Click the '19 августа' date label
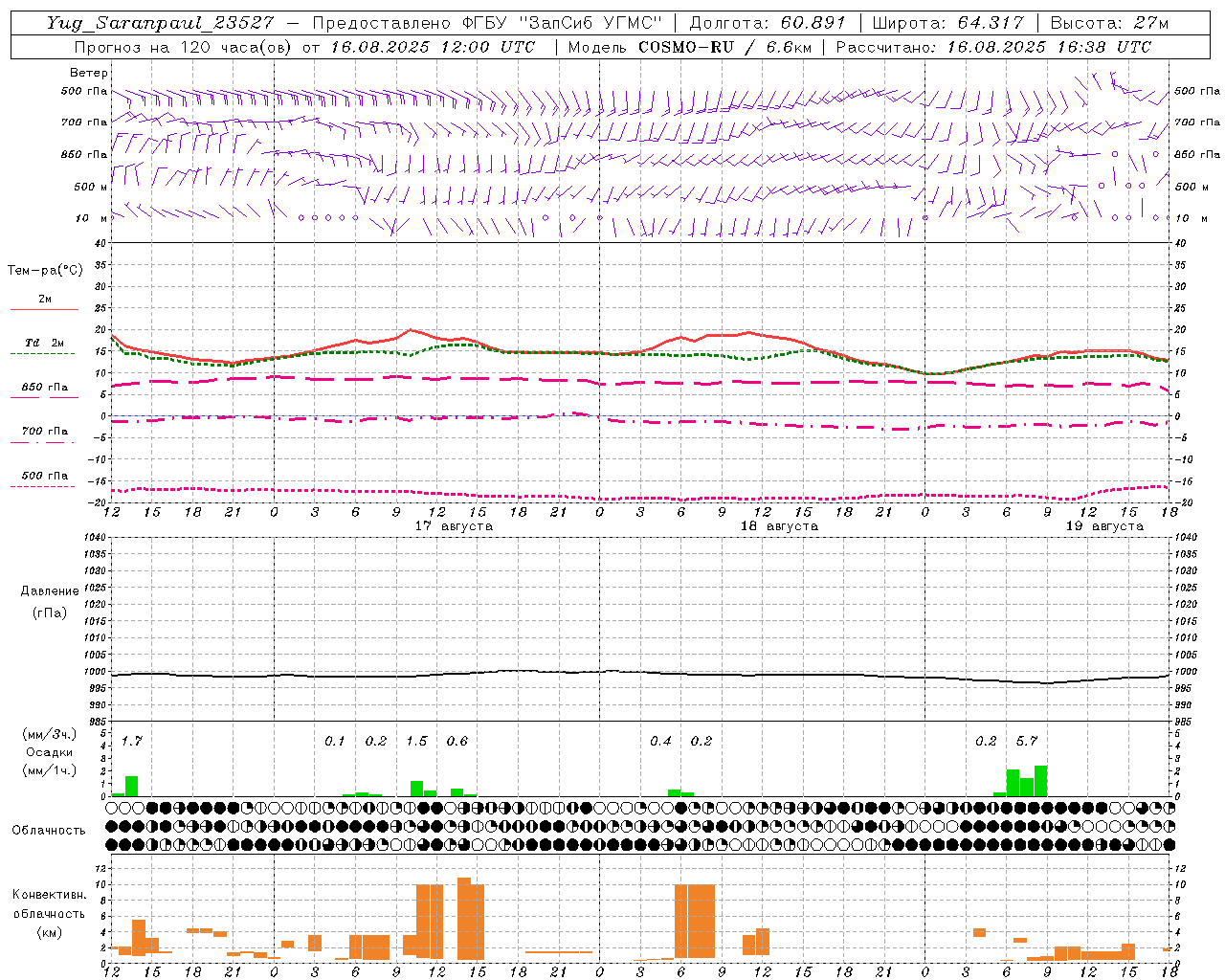The image size is (1225, 980). pyautogui.click(x=1104, y=526)
